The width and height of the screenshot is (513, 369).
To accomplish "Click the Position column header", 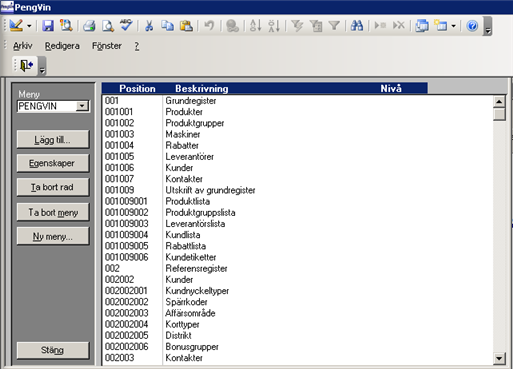I will tap(137, 88).
